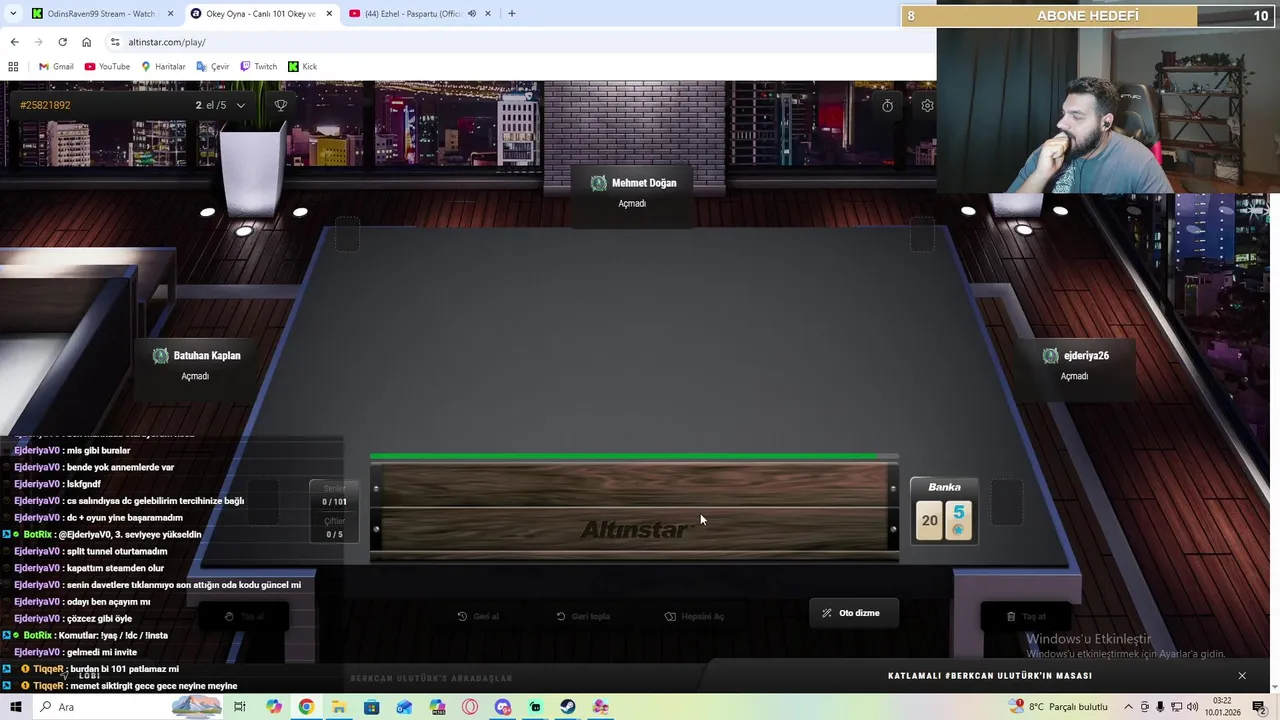Click the Geri topla button
This screenshot has height=720, width=1280.
tap(583, 616)
